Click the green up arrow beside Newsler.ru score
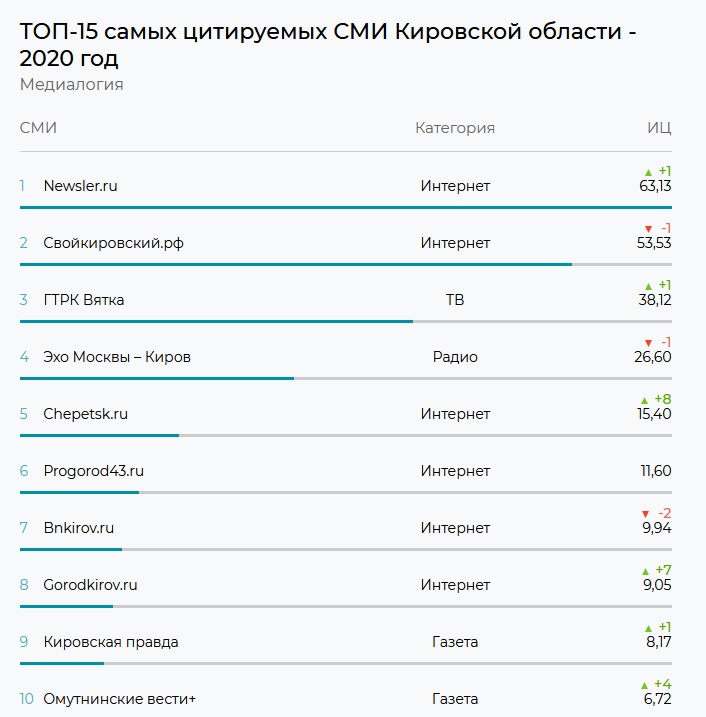Viewport: 706px width, 717px height. click(648, 172)
